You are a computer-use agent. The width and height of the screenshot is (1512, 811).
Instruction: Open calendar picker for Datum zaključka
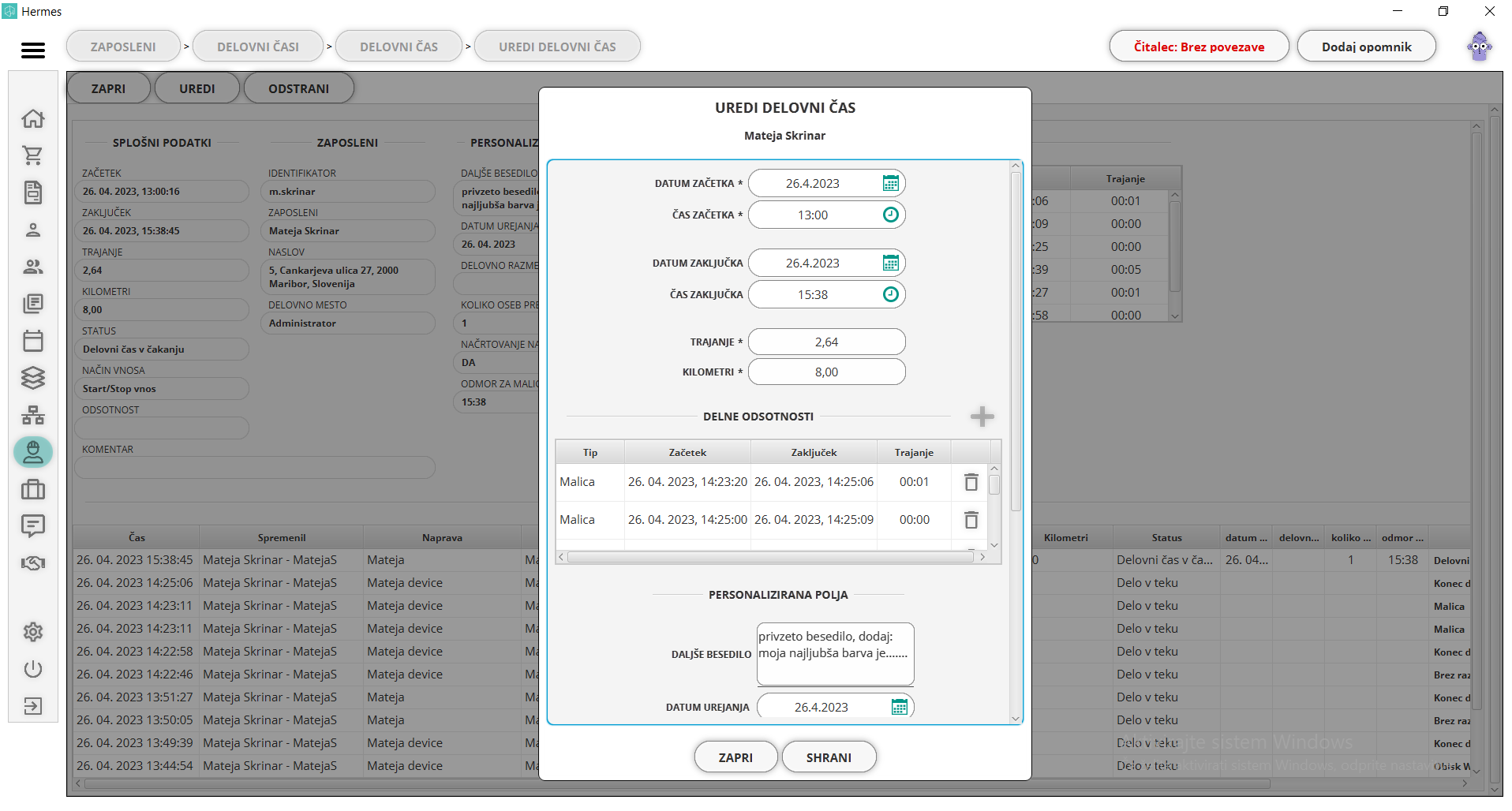pos(890,263)
